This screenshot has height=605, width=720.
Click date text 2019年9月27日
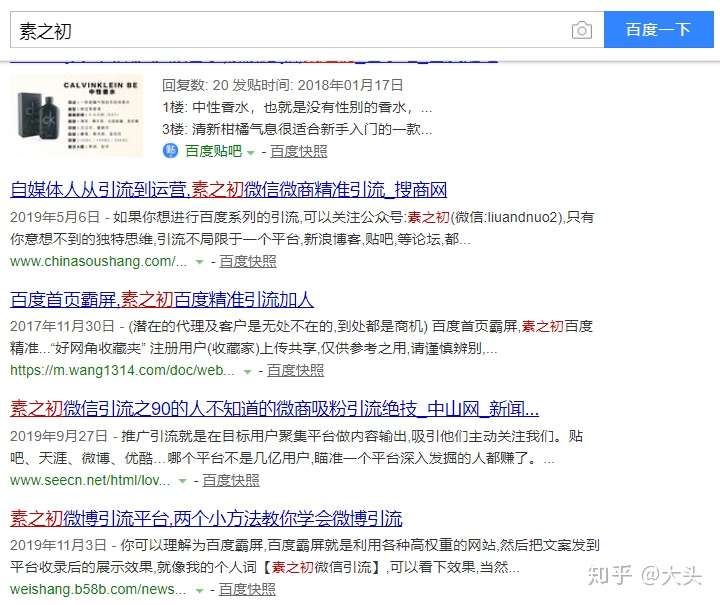[x=58, y=436]
